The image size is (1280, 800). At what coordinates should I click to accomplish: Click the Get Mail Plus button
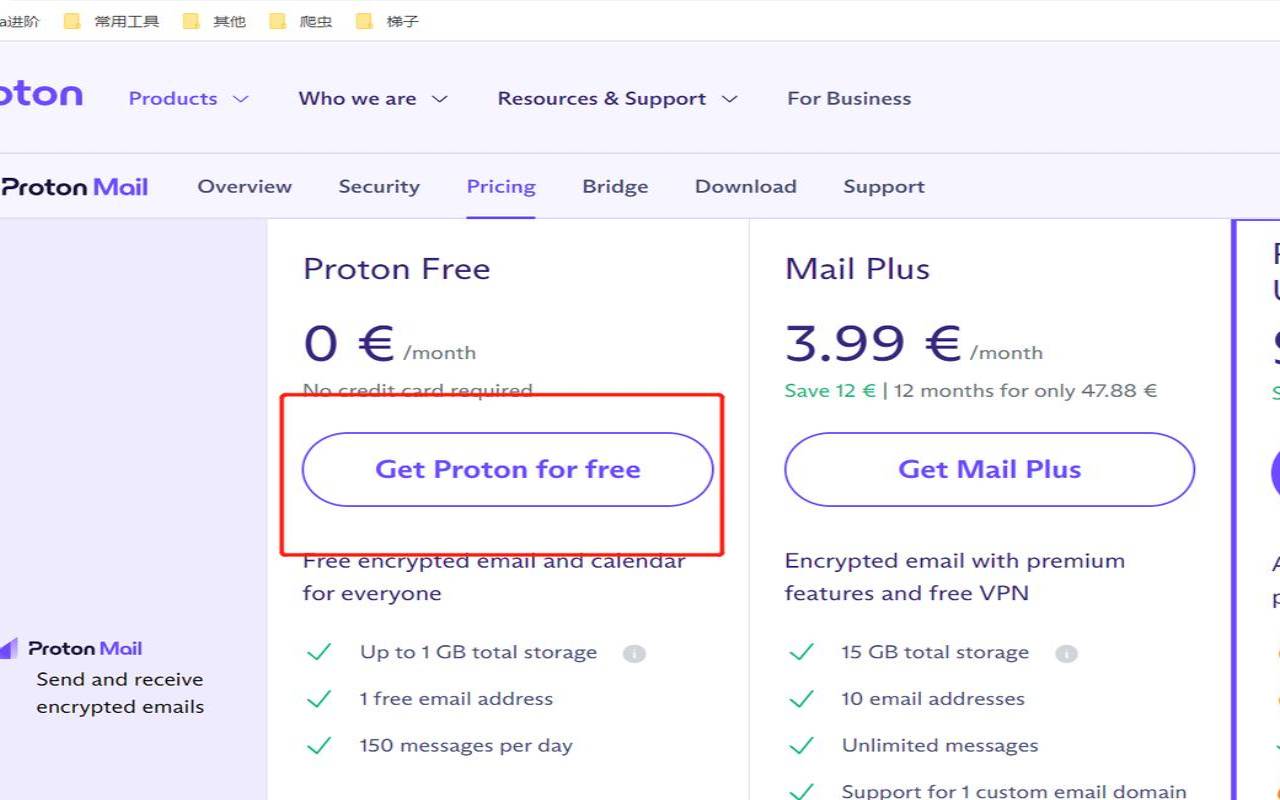tap(989, 469)
